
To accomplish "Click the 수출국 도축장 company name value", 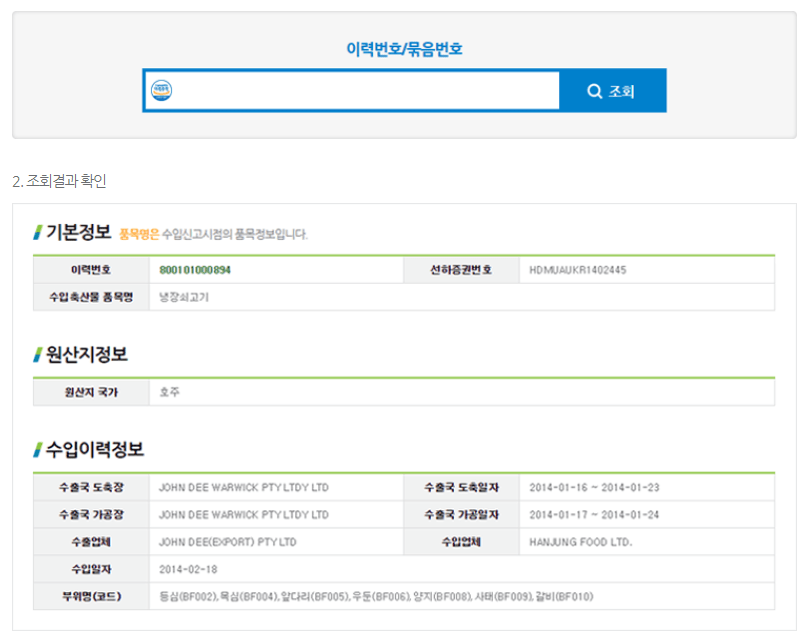I will click(243, 488).
